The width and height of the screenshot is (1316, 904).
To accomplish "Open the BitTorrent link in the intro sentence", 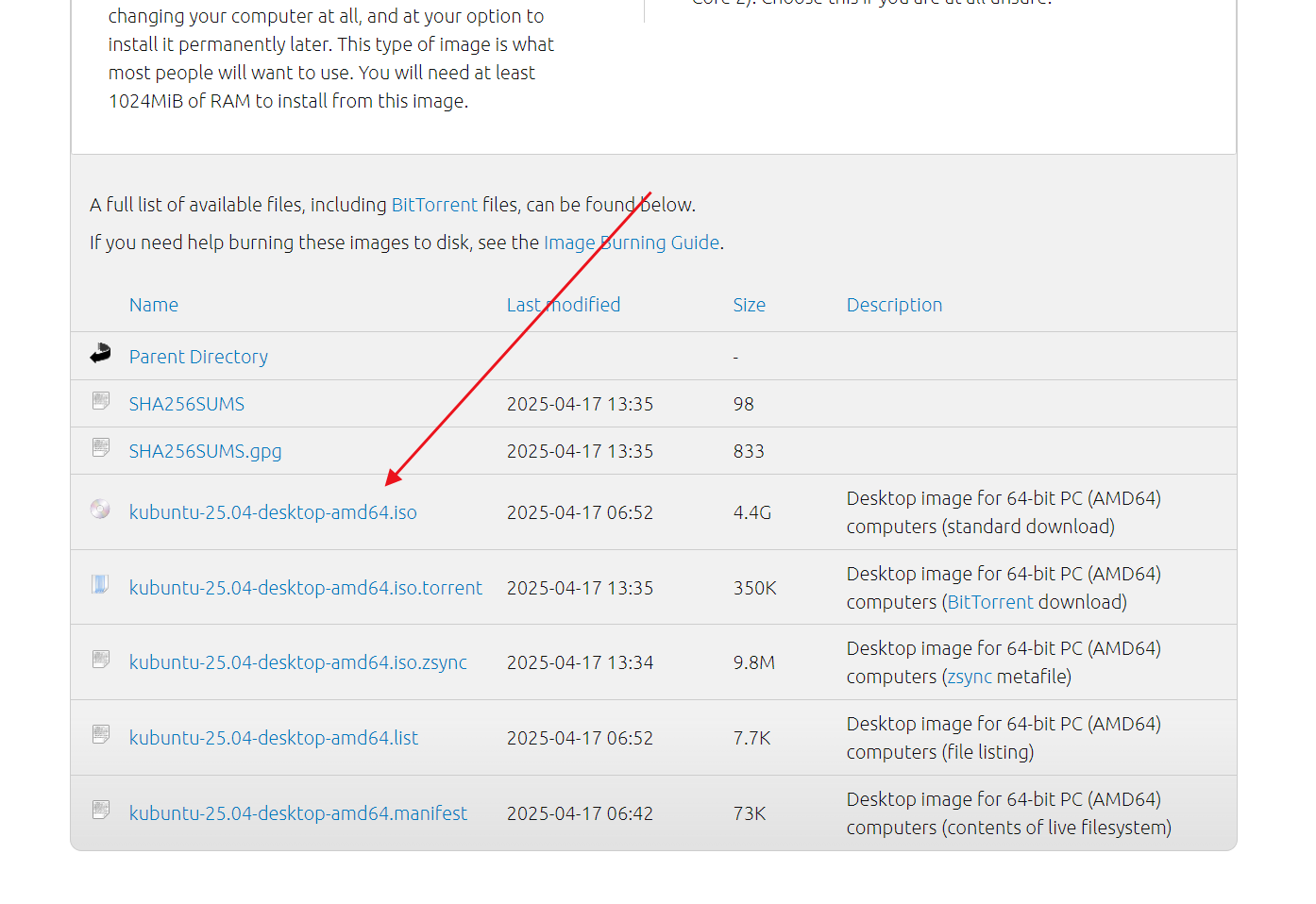I will pos(434,205).
